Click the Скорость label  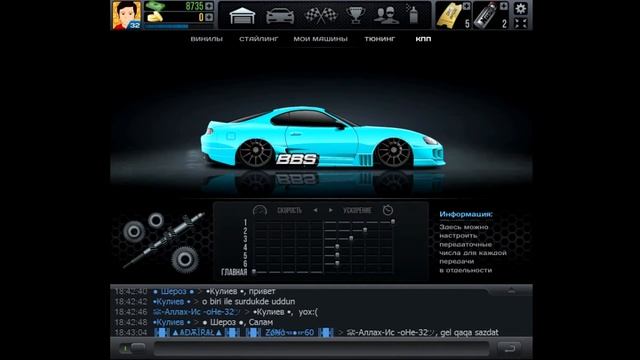pos(289,211)
